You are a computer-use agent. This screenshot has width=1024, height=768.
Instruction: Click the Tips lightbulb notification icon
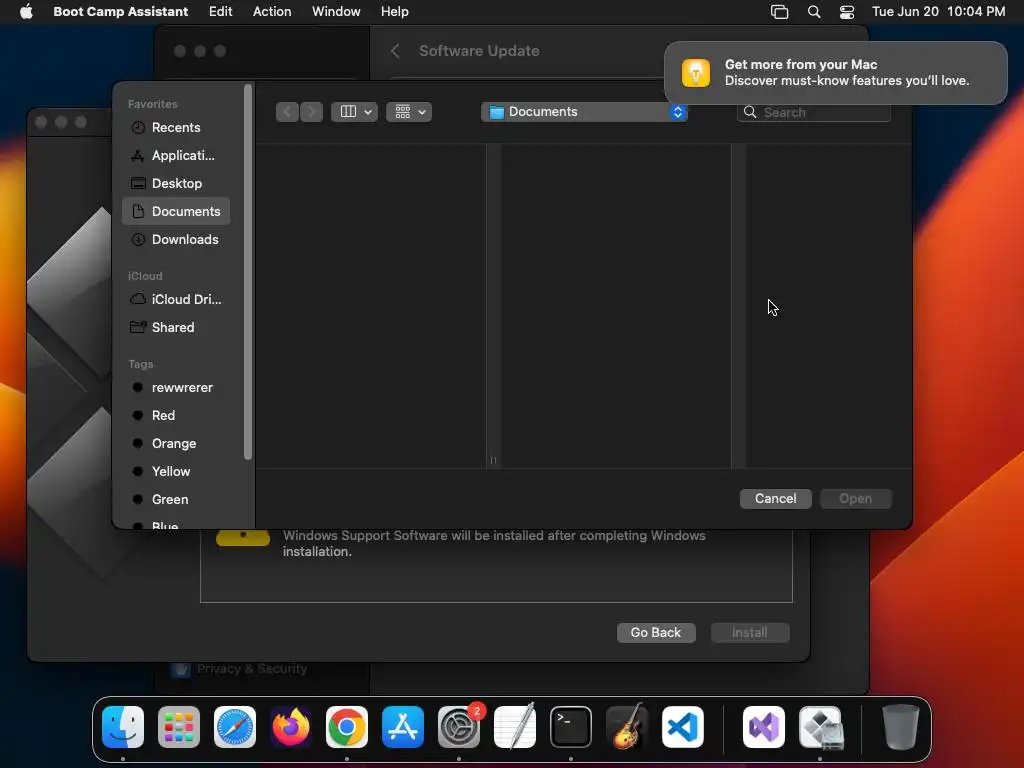[x=696, y=72]
